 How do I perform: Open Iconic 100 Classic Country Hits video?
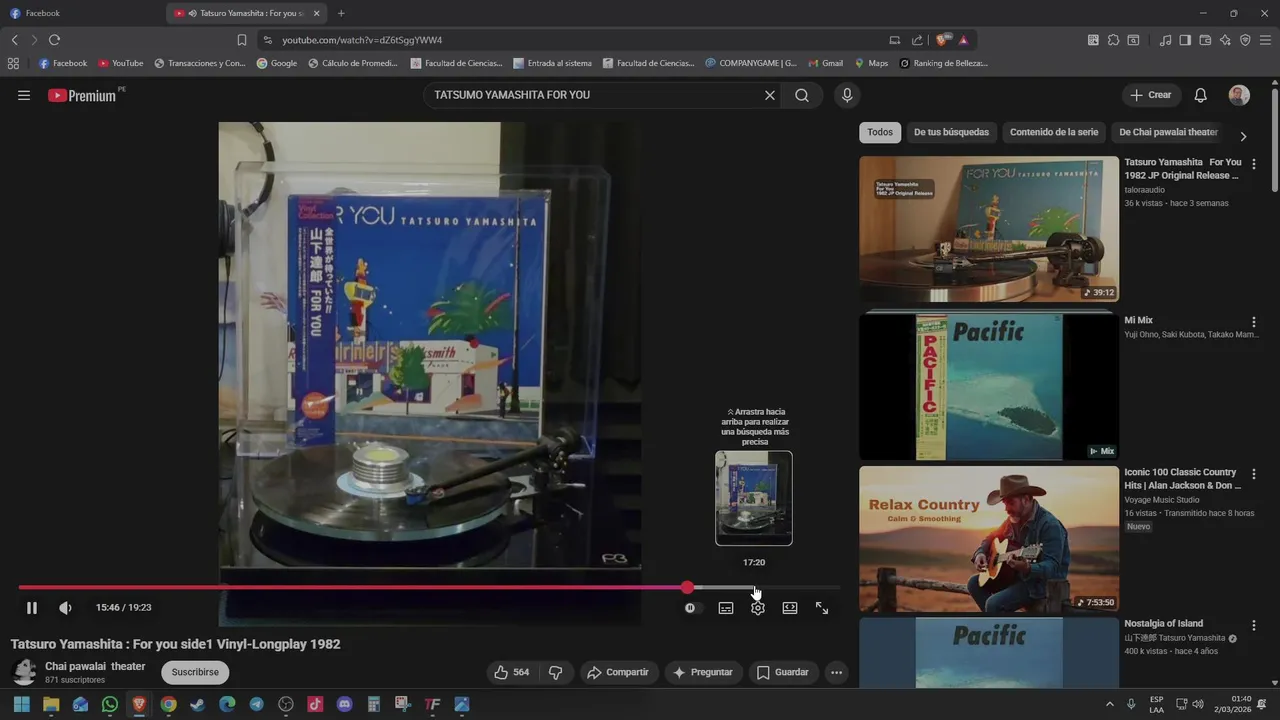pos(989,539)
